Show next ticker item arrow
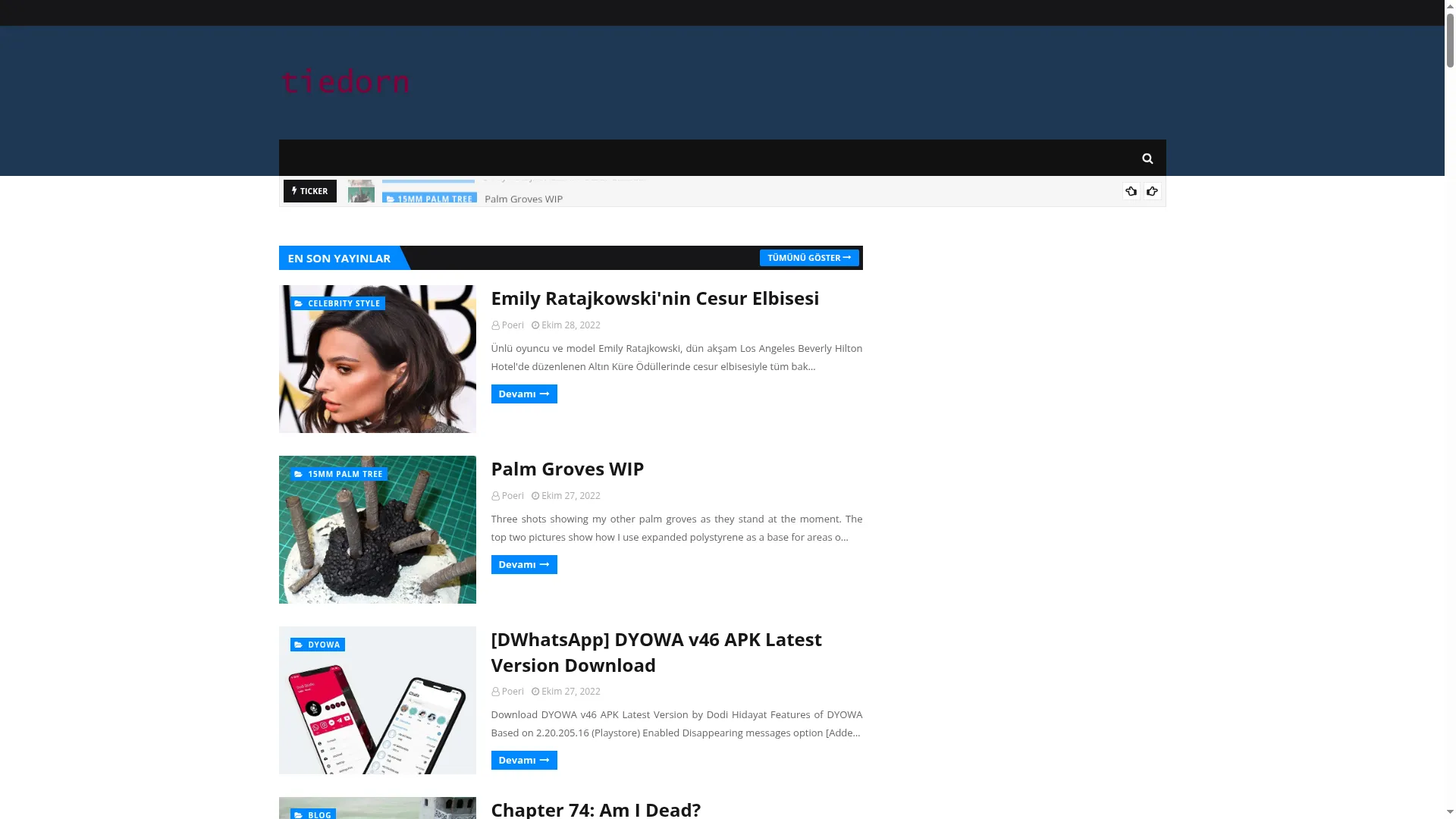 (1152, 191)
